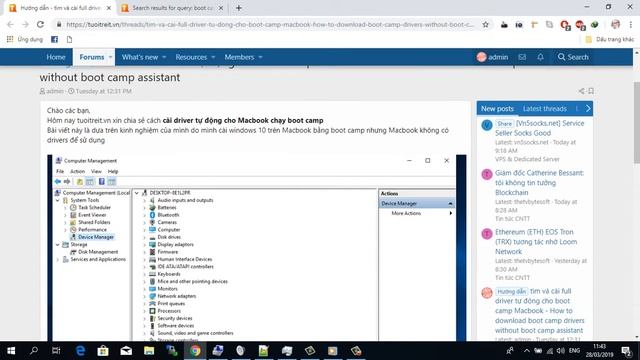
Task: Click the Computer Management screenshot image
Action: (256, 247)
